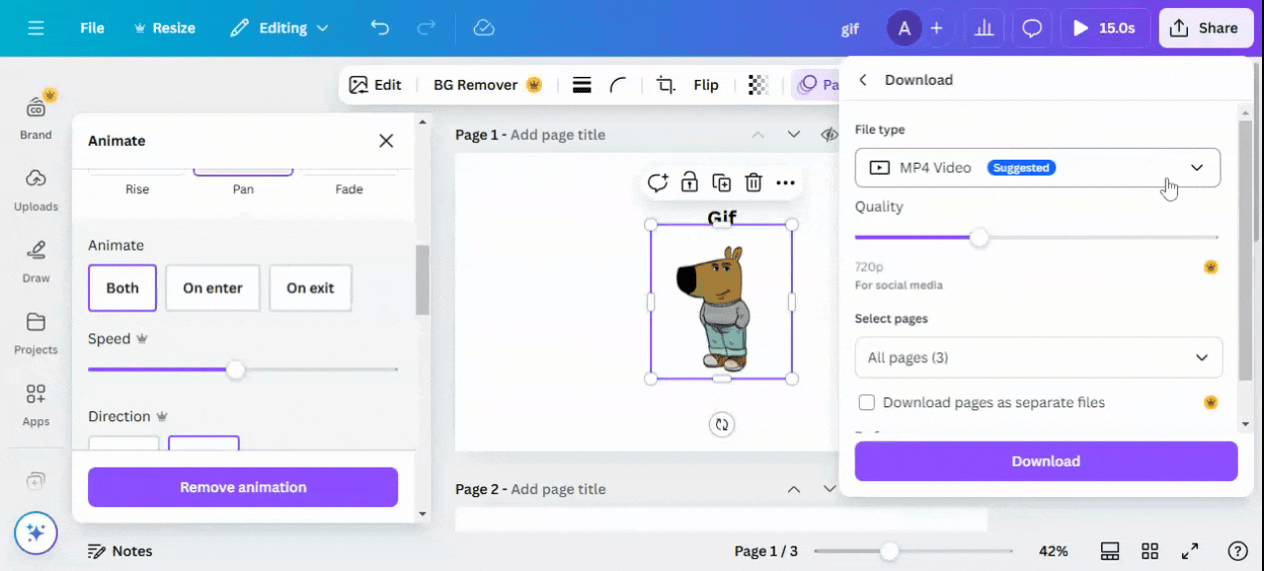This screenshot has height=571, width=1264.
Task: Open the File menu
Action: [92, 28]
